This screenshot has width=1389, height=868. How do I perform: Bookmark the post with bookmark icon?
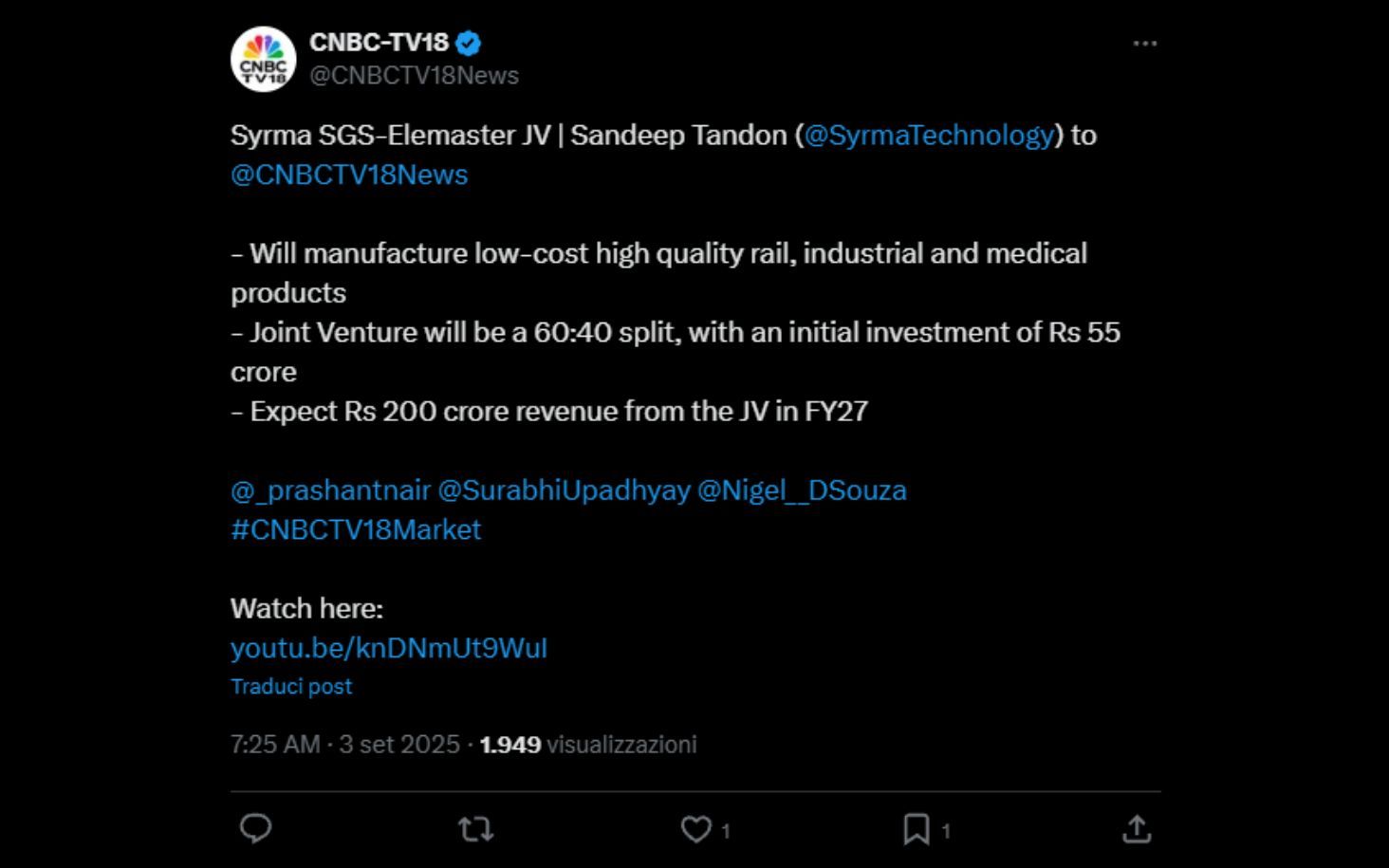coord(916,829)
